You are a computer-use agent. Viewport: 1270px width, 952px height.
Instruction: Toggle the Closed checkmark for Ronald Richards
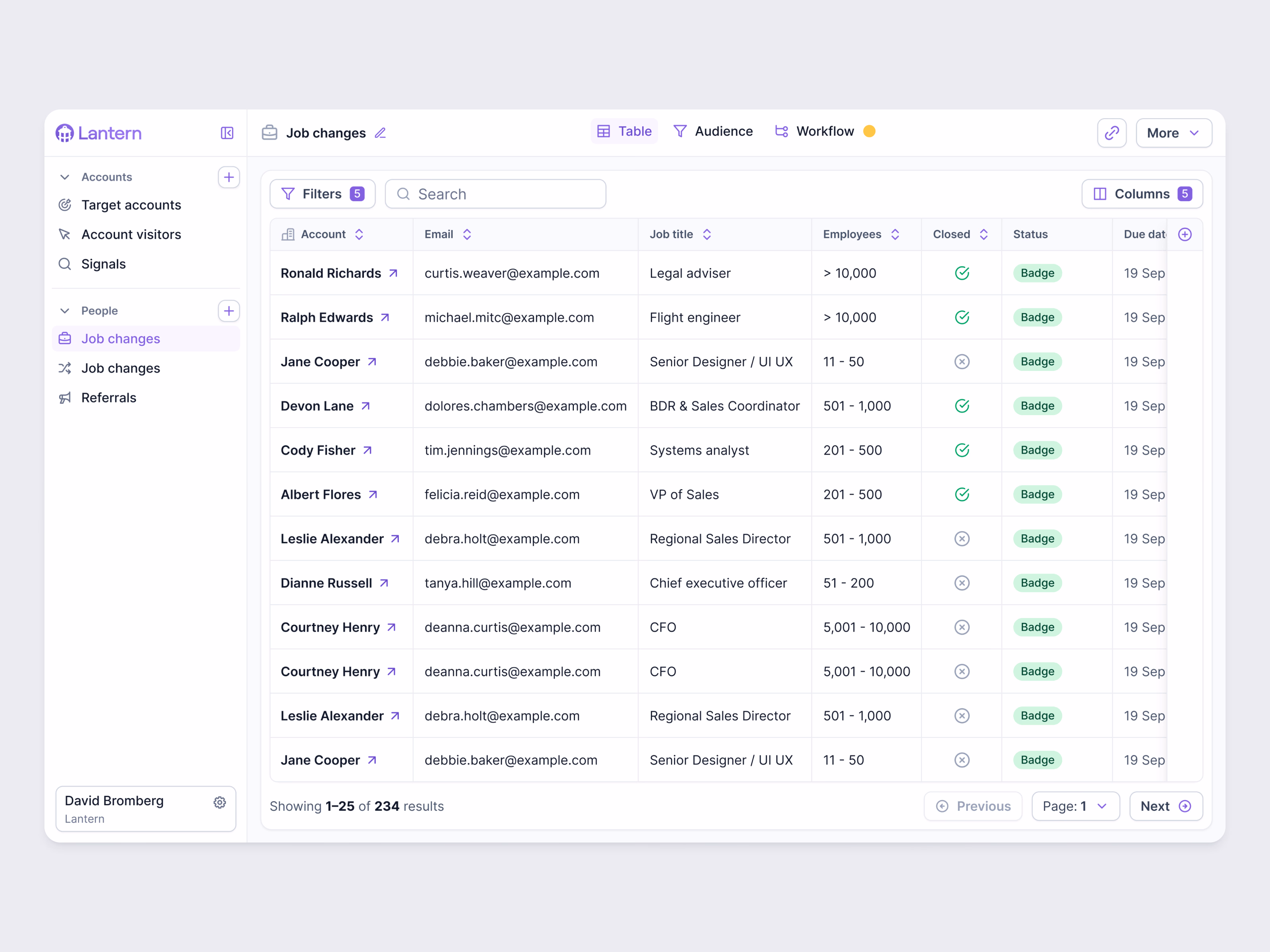pos(962,273)
